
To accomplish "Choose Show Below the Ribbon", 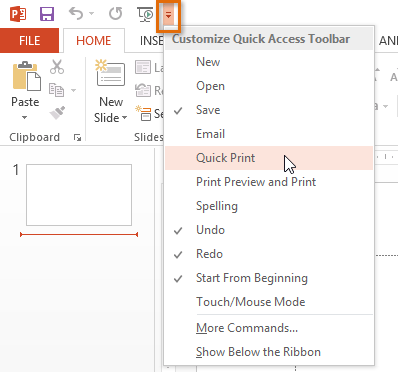I will pos(269,352).
